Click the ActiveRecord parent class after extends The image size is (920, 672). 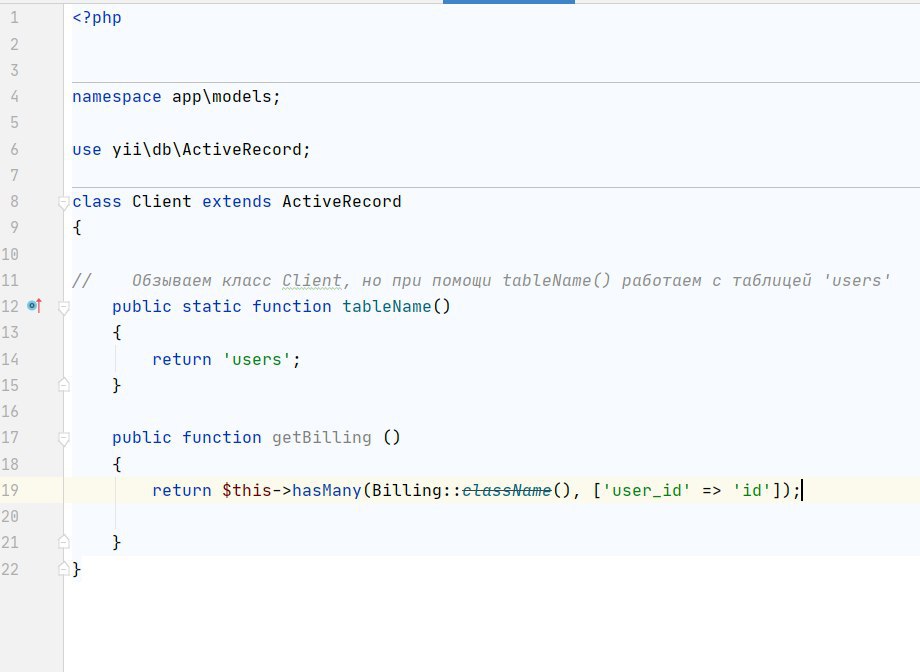[x=342, y=201]
